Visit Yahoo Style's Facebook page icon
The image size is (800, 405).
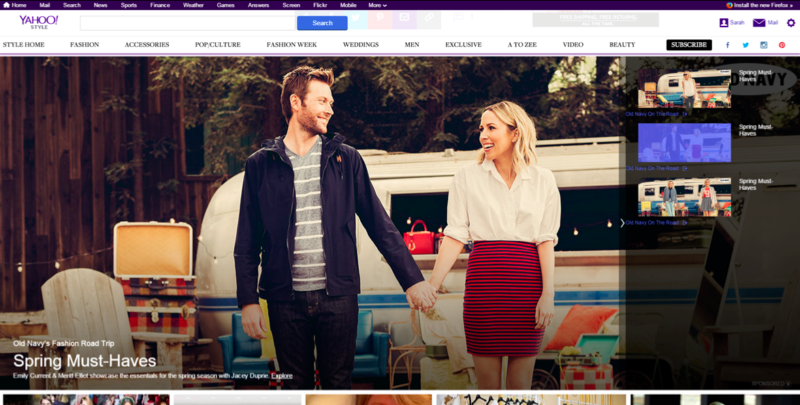[728, 45]
